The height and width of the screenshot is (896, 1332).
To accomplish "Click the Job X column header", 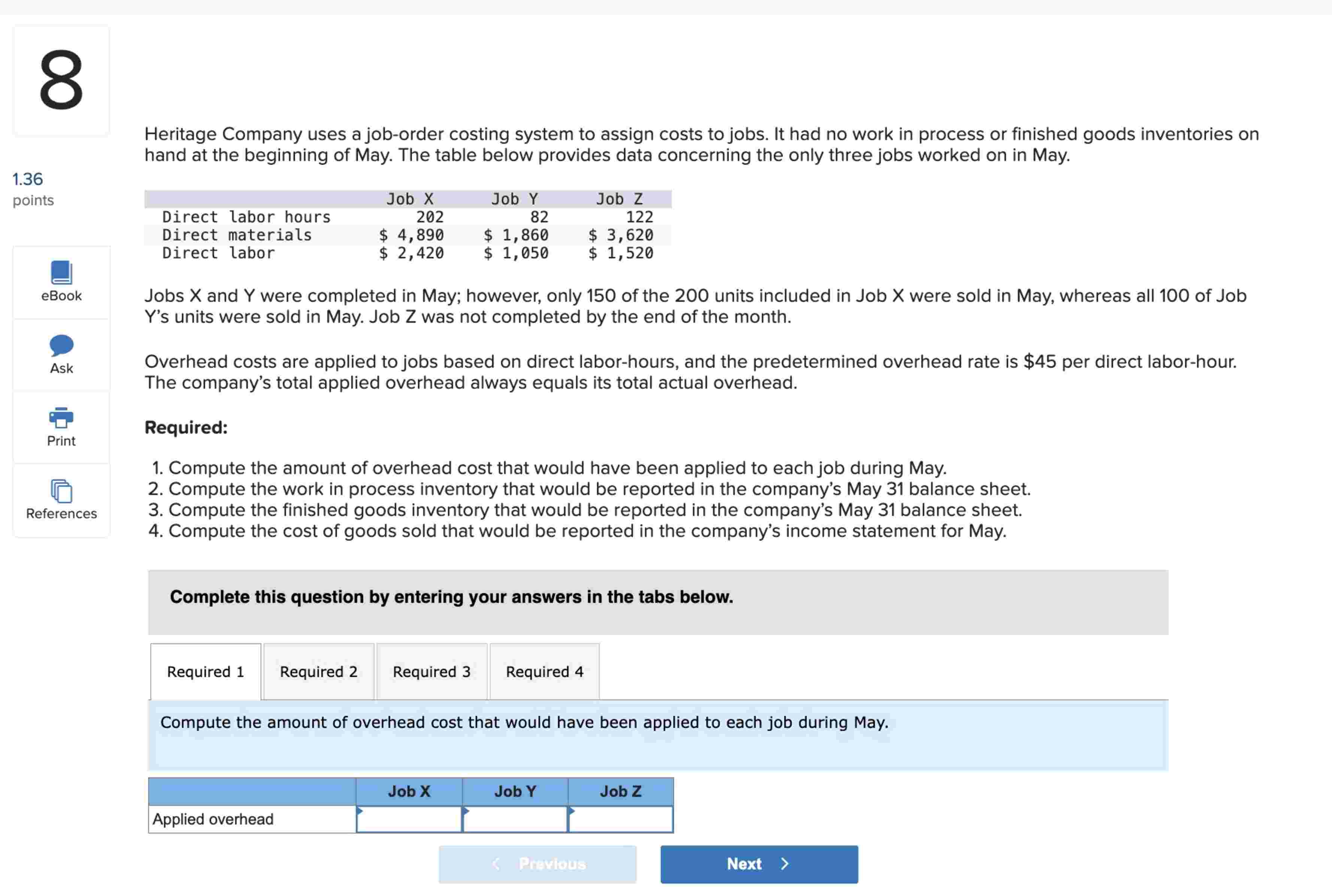I will pos(409,792).
